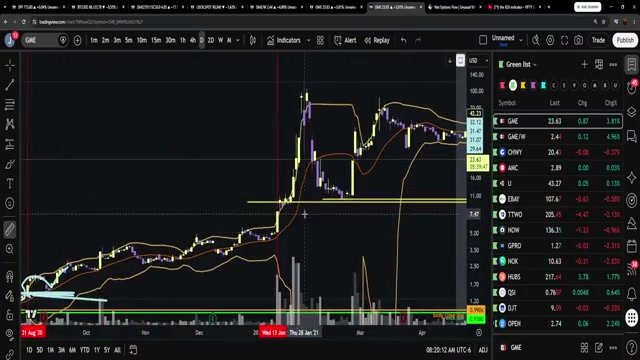Open the Trade panel
The height and width of the screenshot is (360, 640).
point(598,40)
